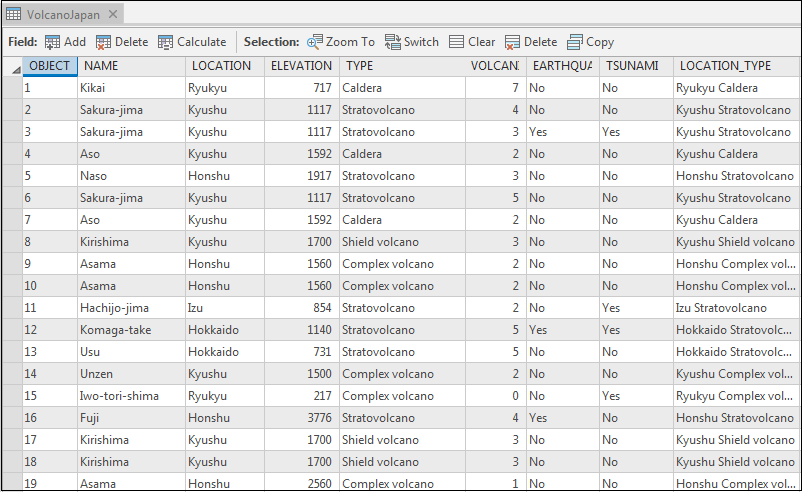
Task: Click the LOCATION column header
Action: click(225, 66)
